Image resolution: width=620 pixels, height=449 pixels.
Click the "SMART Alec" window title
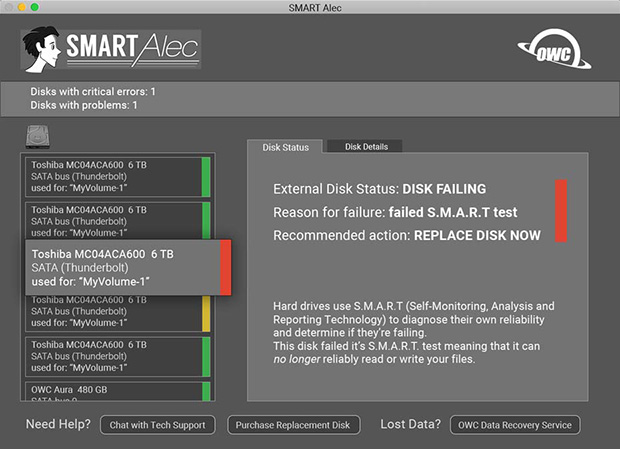pyautogui.click(x=315, y=8)
